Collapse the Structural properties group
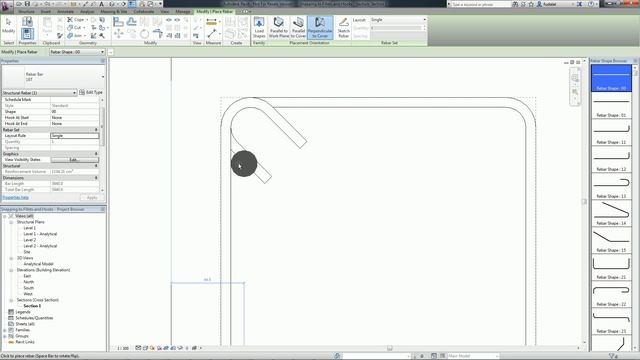640x360 pixels. coord(96,166)
